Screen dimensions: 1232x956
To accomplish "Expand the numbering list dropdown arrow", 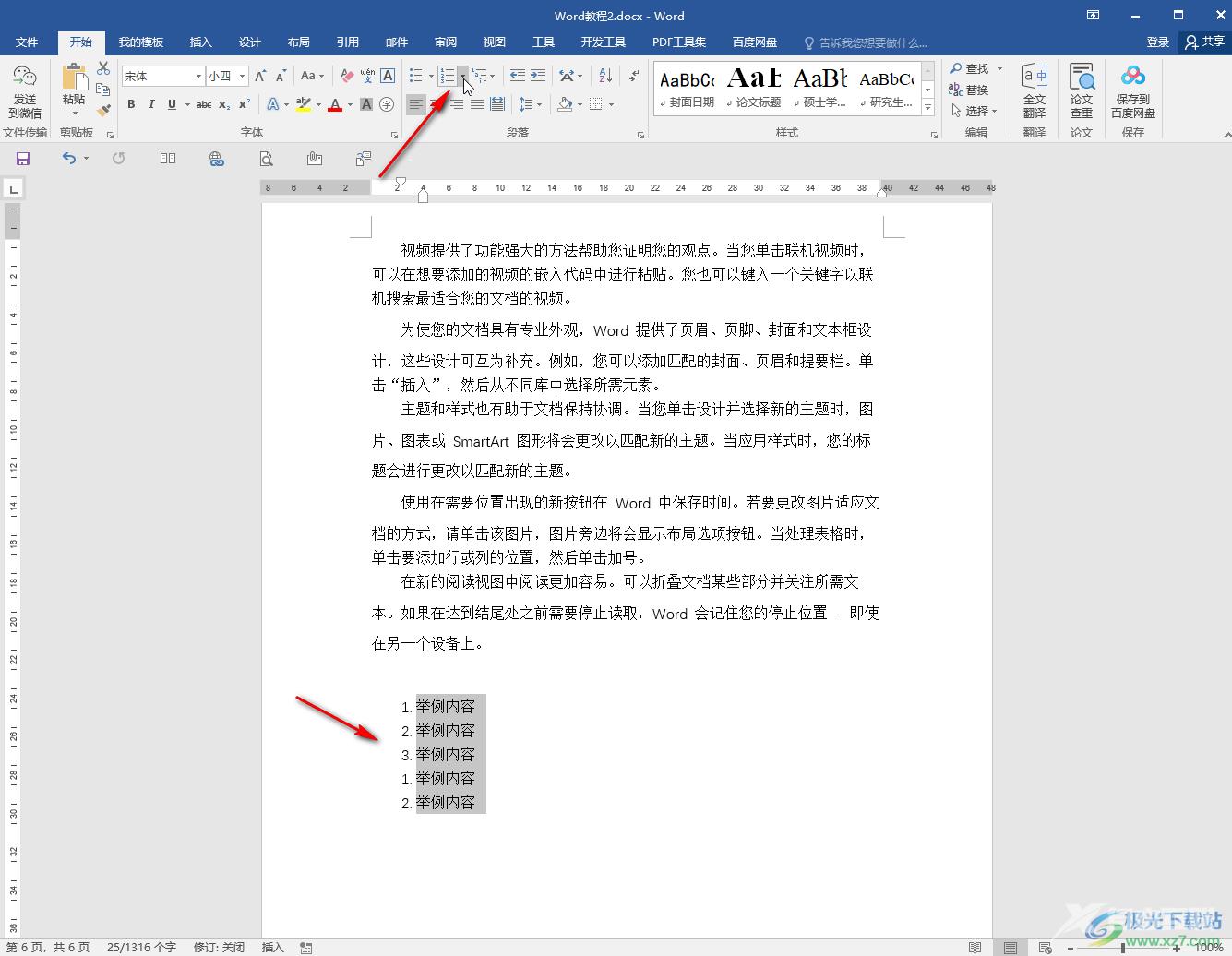I will [x=462, y=76].
